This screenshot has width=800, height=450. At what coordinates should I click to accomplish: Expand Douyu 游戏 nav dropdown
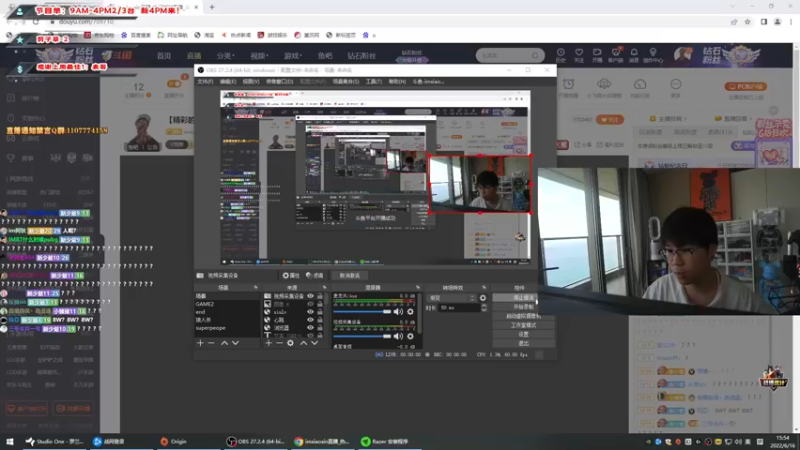293,56
